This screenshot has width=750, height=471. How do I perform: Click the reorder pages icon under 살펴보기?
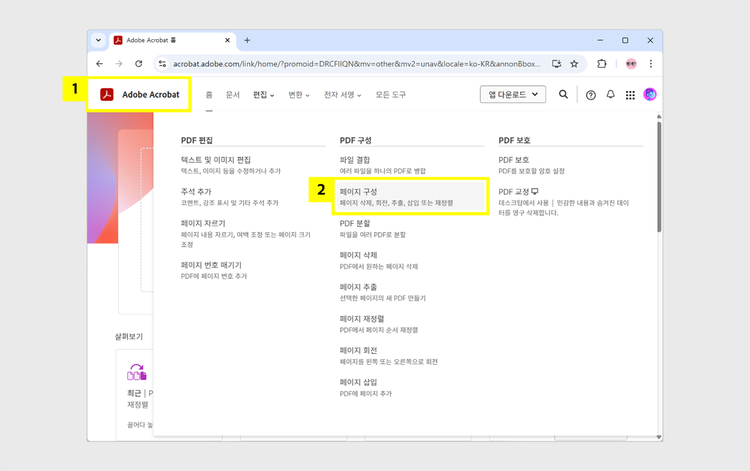137,372
